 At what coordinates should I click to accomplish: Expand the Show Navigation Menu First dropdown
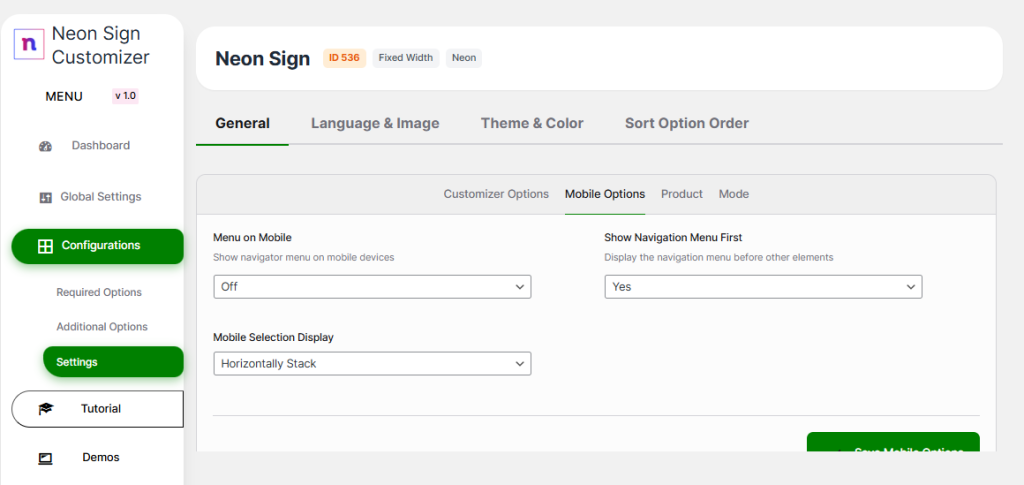tap(763, 287)
